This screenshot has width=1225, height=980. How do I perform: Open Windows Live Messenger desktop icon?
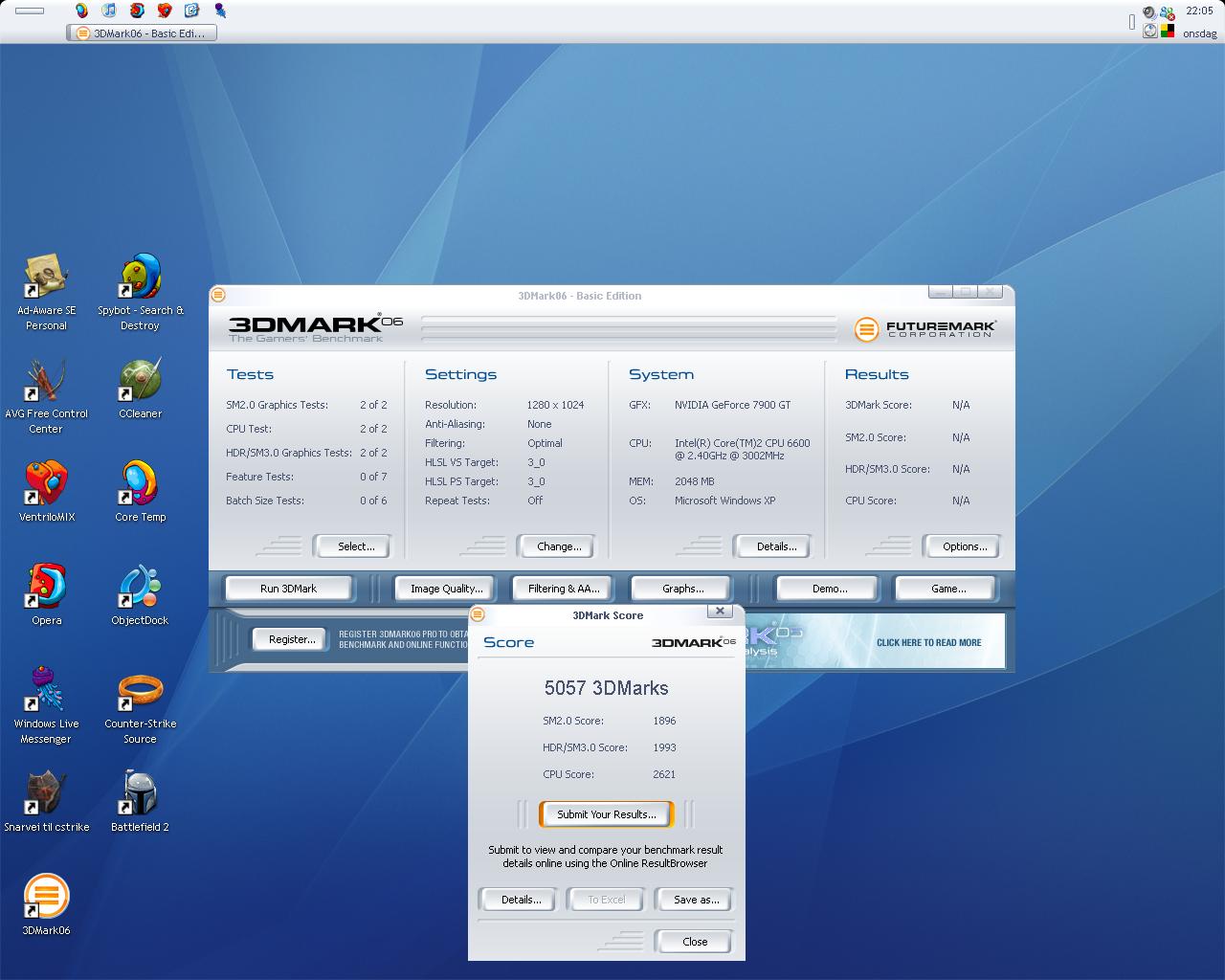[x=46, y=705]
